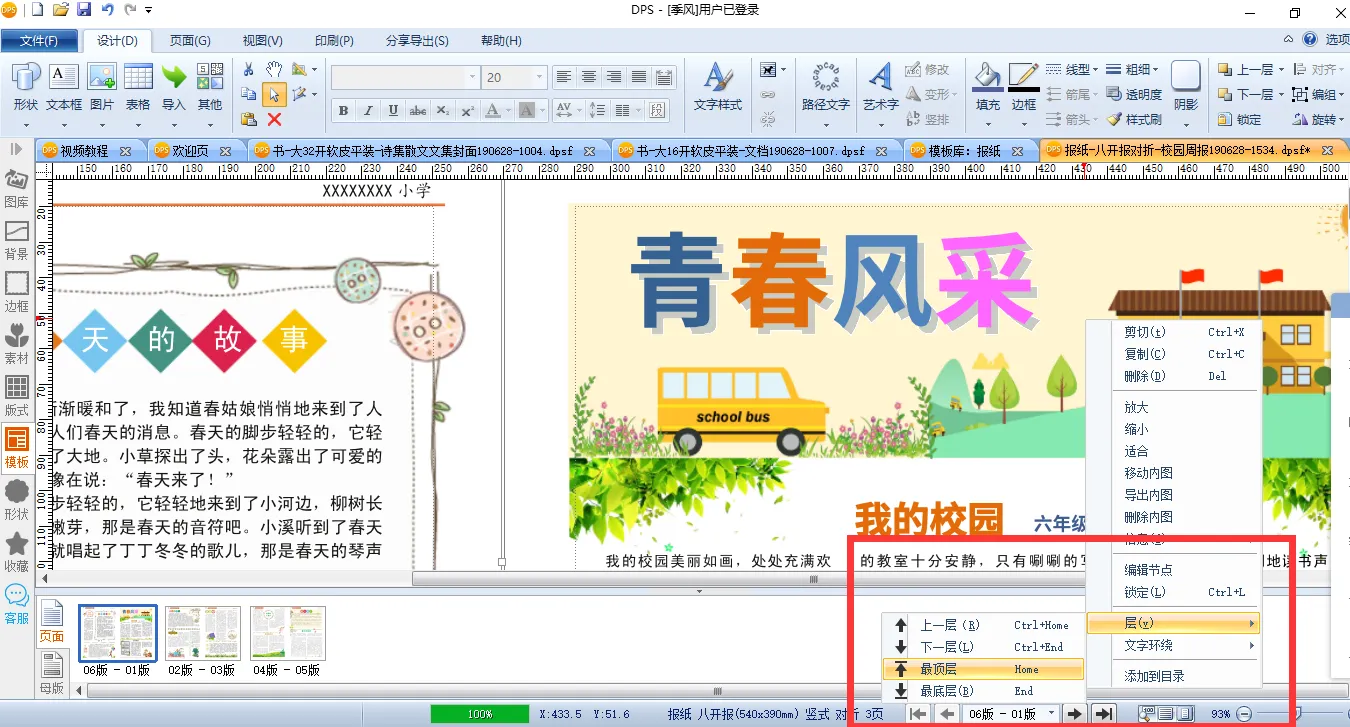Toggle bold formatting
Image resolution: width=1350 pixels, height=727 pixels.
click(x=344, y=110)
